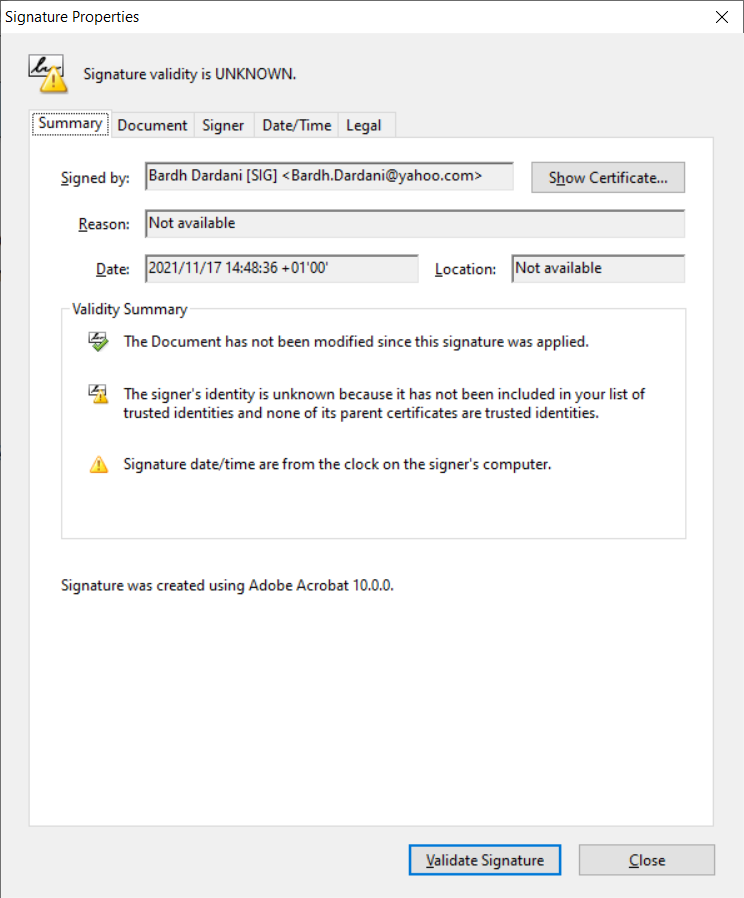
Task: Switch to the Summary tab
Action: click(x=70, y=124)
